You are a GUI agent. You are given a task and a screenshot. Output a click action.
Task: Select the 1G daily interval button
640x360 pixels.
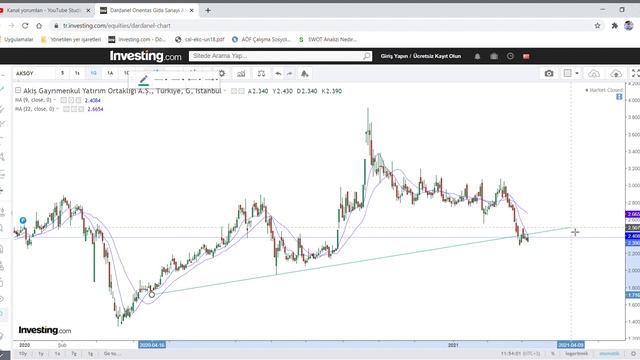(x=93, y=73)
